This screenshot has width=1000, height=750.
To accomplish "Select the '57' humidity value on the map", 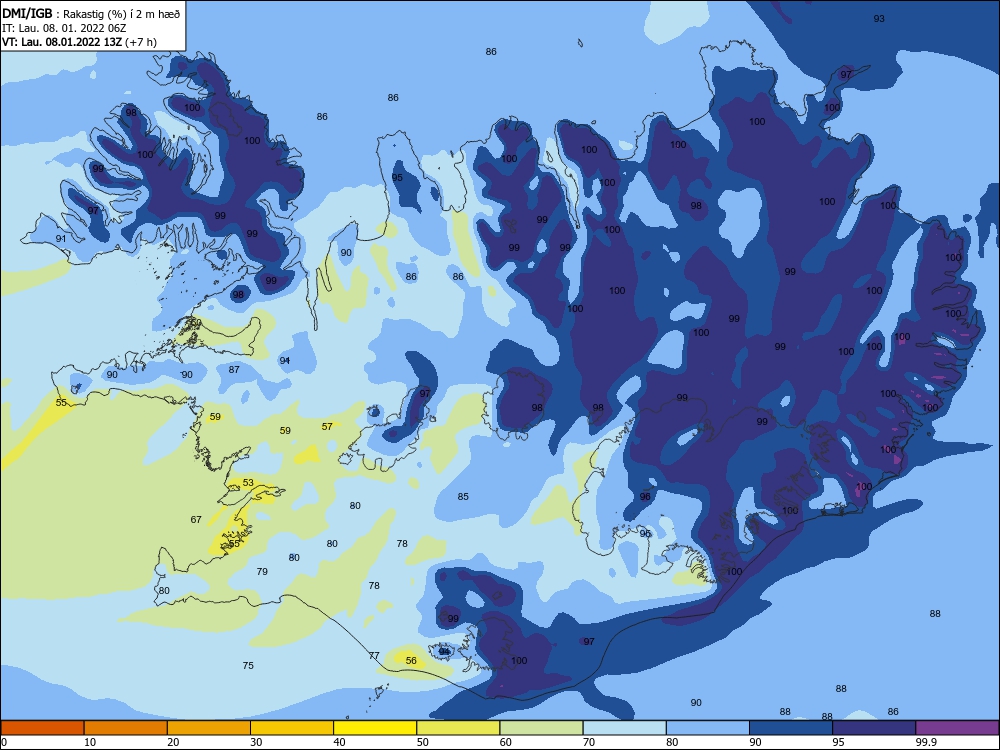I will tap(327, 427).
